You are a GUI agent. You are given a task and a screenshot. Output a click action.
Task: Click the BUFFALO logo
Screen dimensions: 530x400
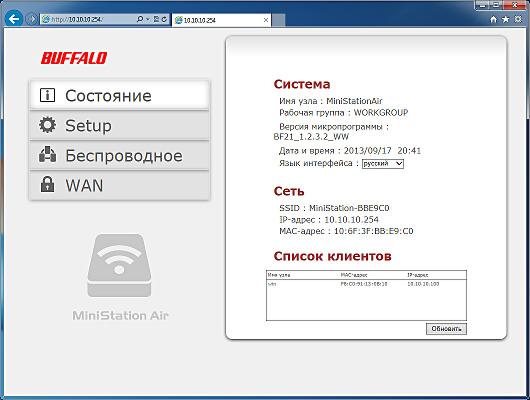pos(74,58)
